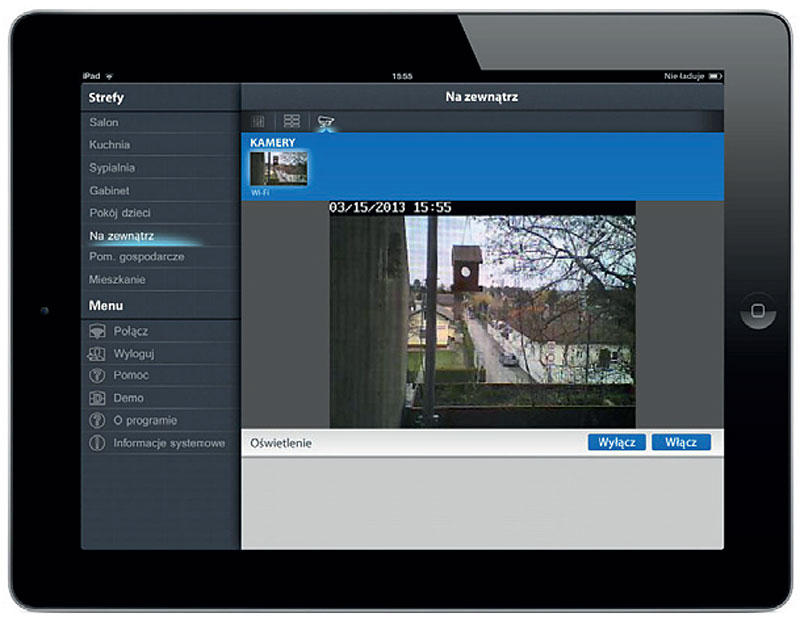Click the O programie icon

click(97, 421)
